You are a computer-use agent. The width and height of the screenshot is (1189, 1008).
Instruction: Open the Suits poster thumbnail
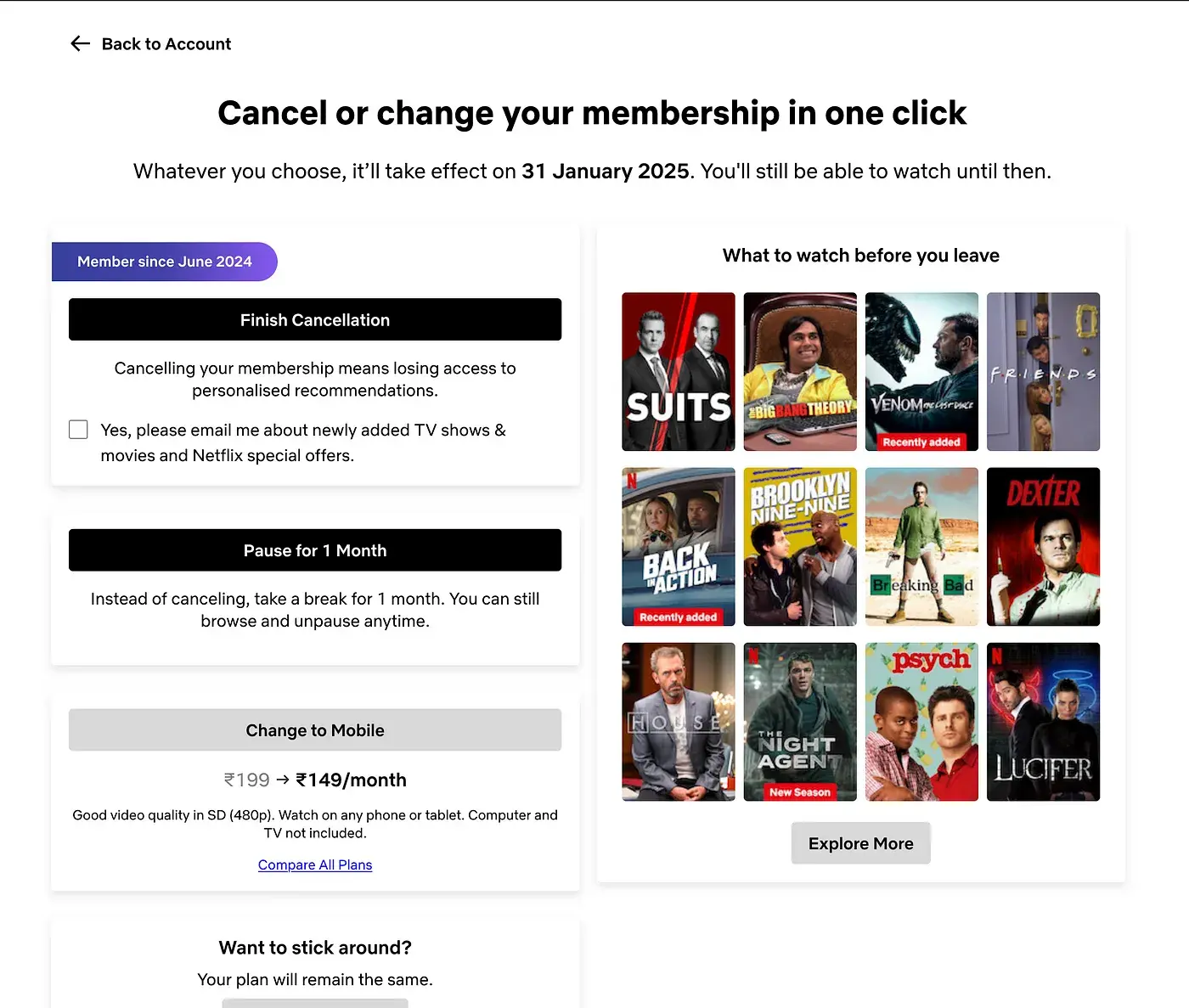(679, 371)
